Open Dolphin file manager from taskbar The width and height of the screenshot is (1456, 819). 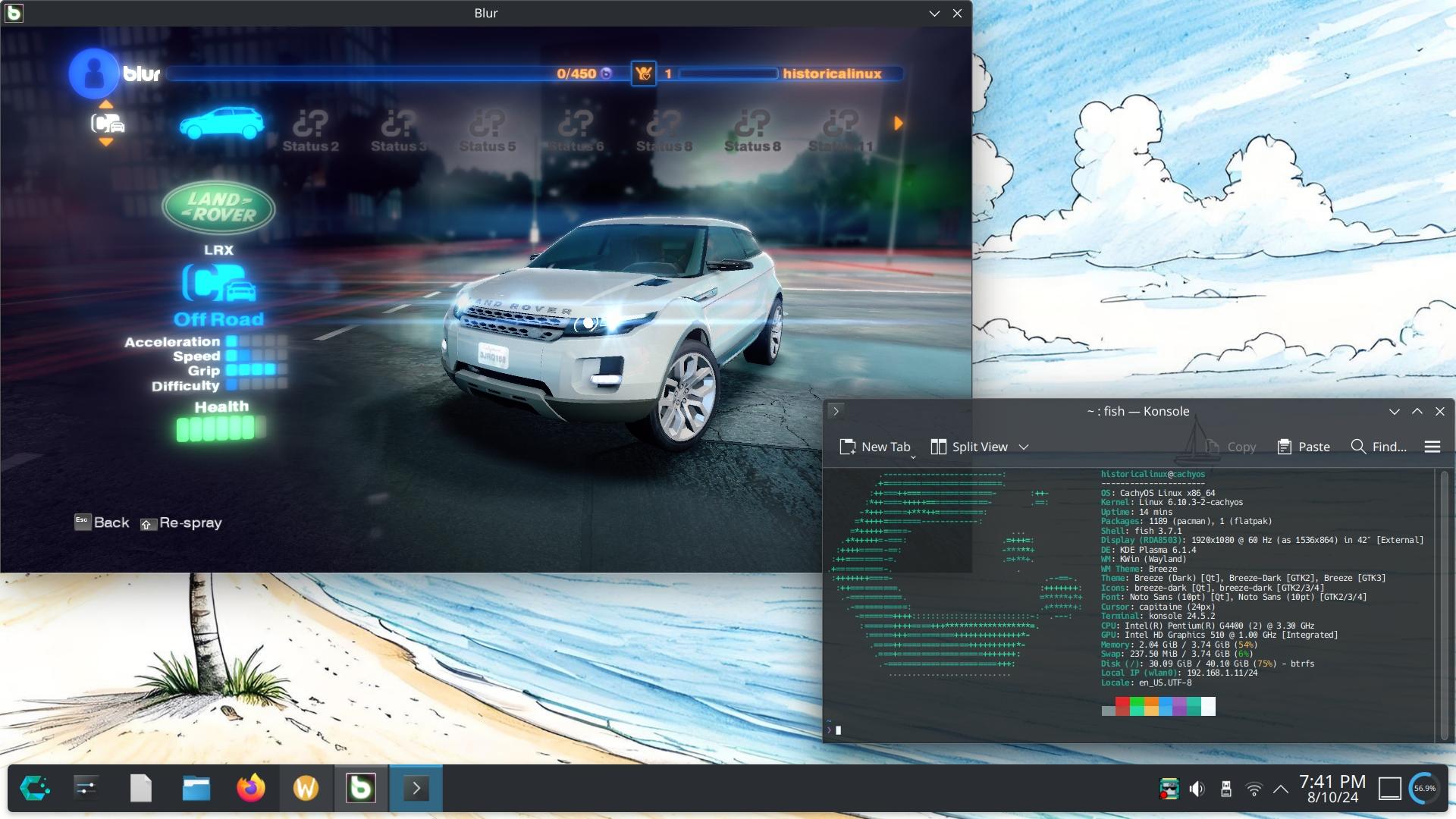pos(196,788)
